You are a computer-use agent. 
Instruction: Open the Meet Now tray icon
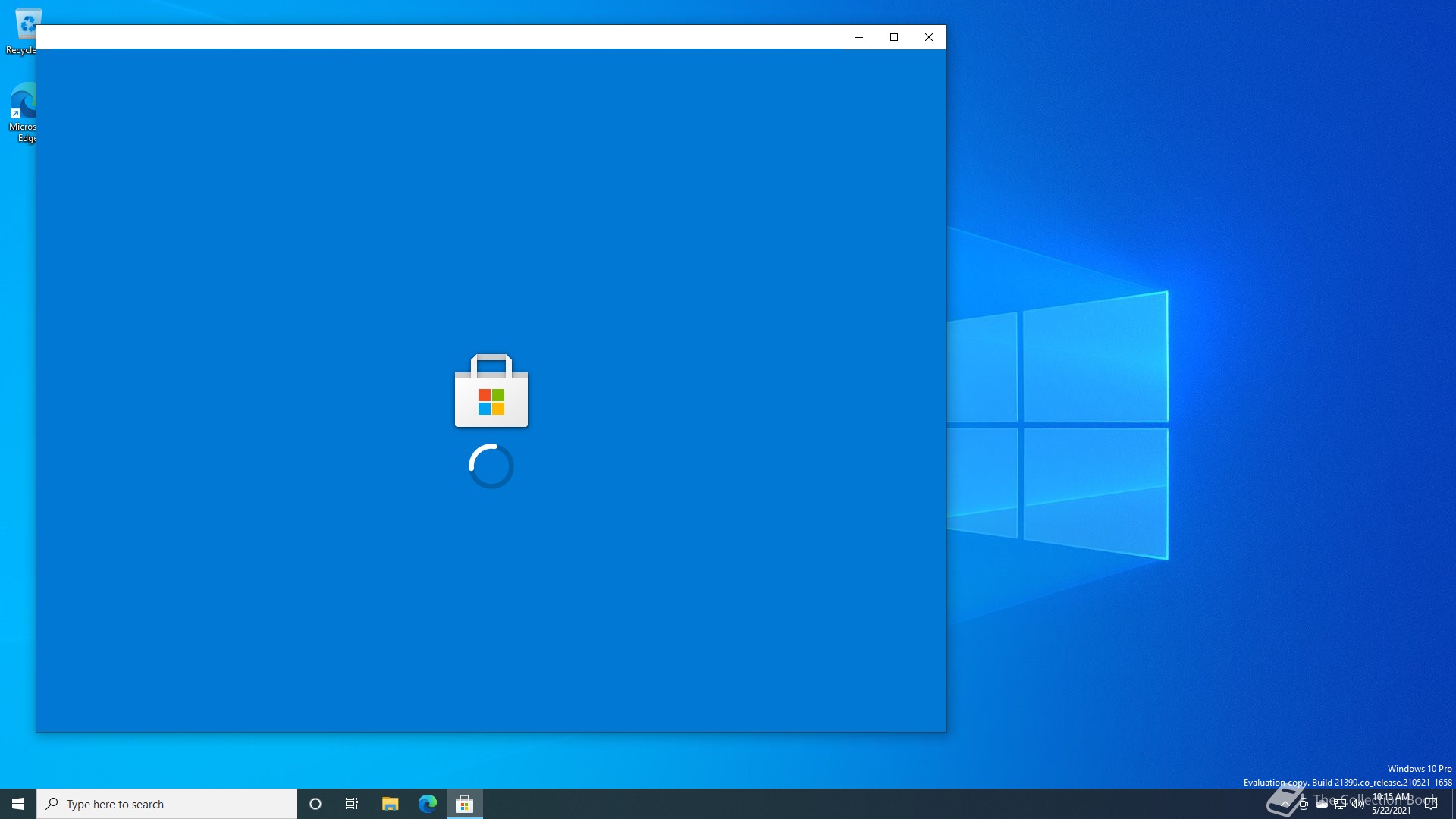click(1303, 804)
